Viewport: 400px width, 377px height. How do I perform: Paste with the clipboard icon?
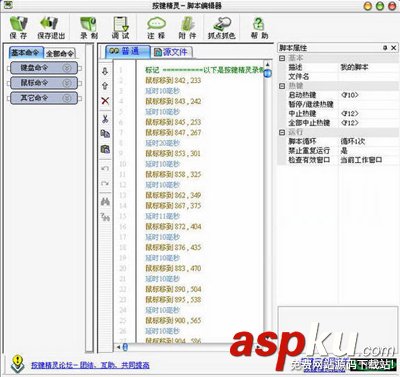click(x=105, y=149)
